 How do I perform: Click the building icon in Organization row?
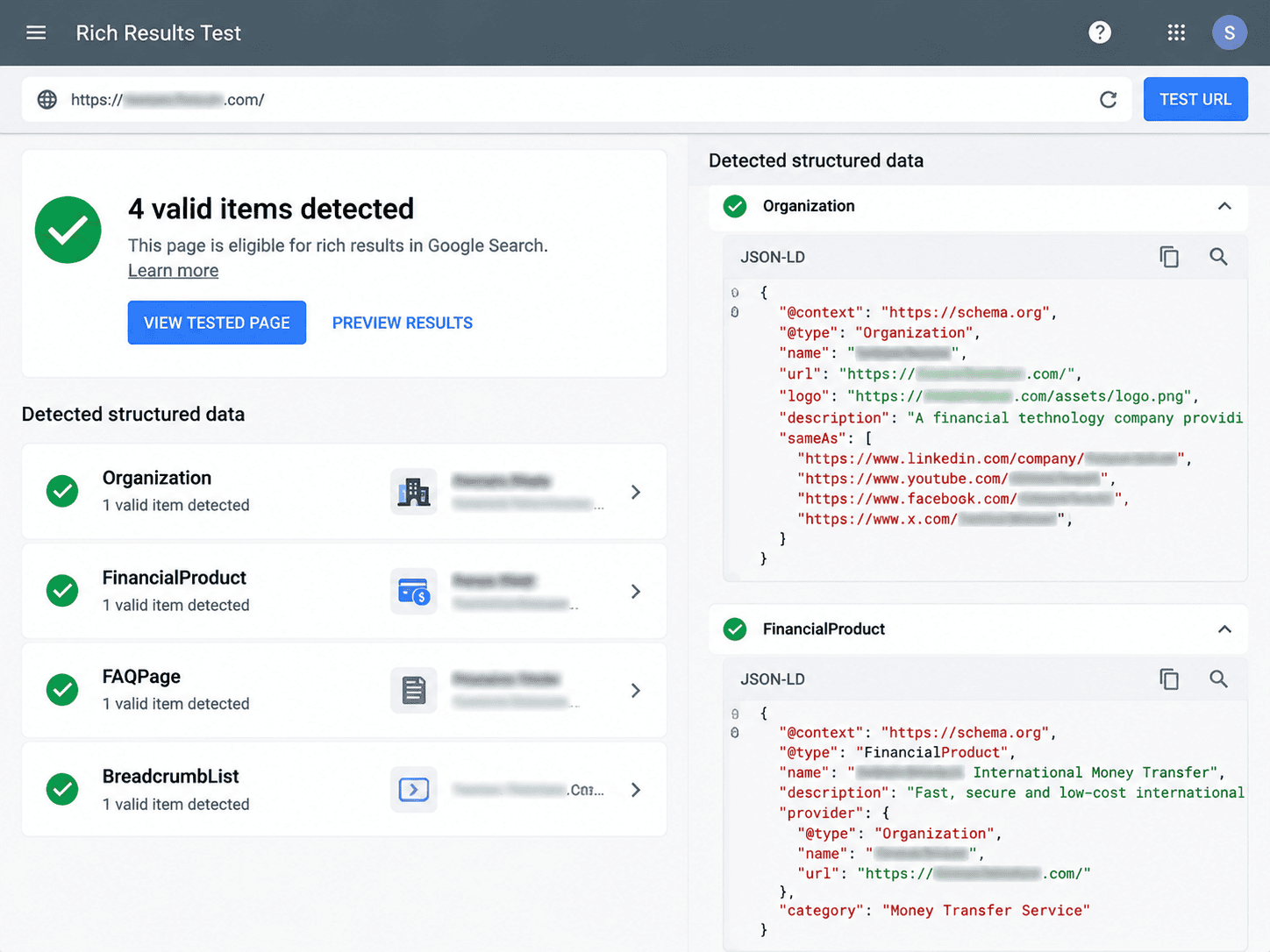click(413, 492)
